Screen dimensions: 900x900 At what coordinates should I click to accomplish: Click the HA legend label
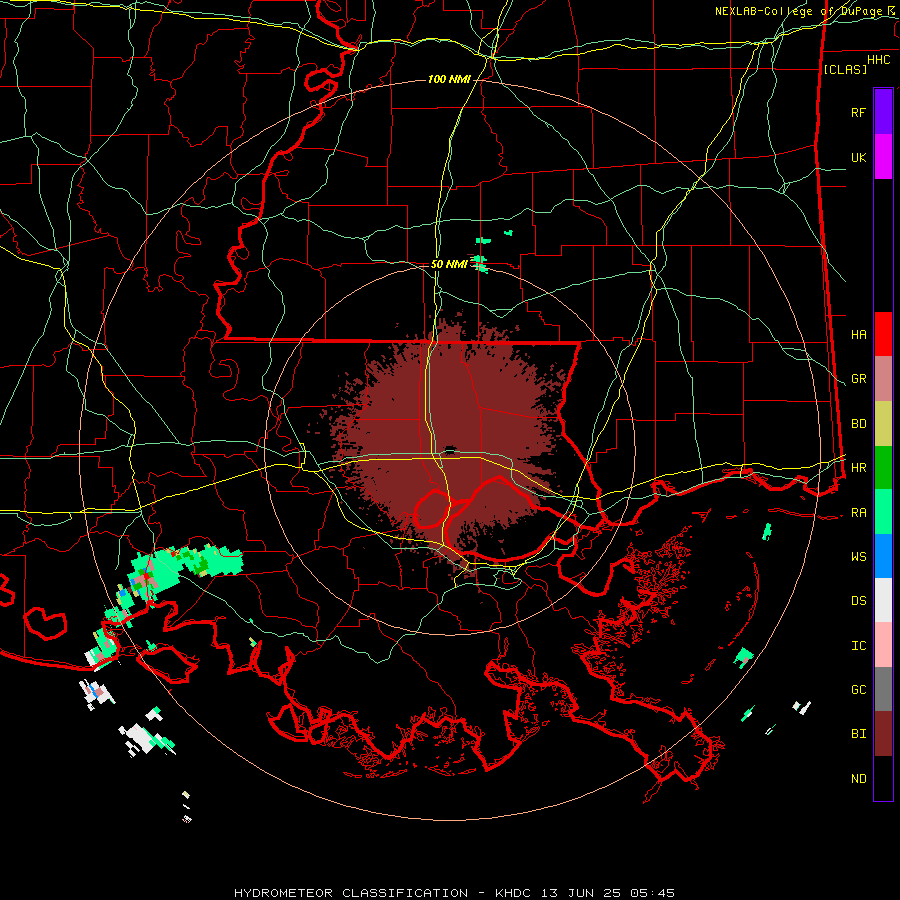858,335
